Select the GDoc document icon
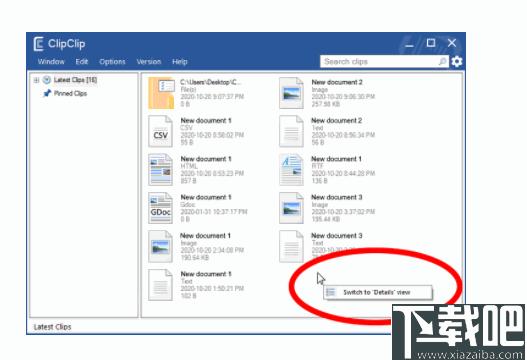This screenshot has height=360, width=527. (x=160, y=208)
